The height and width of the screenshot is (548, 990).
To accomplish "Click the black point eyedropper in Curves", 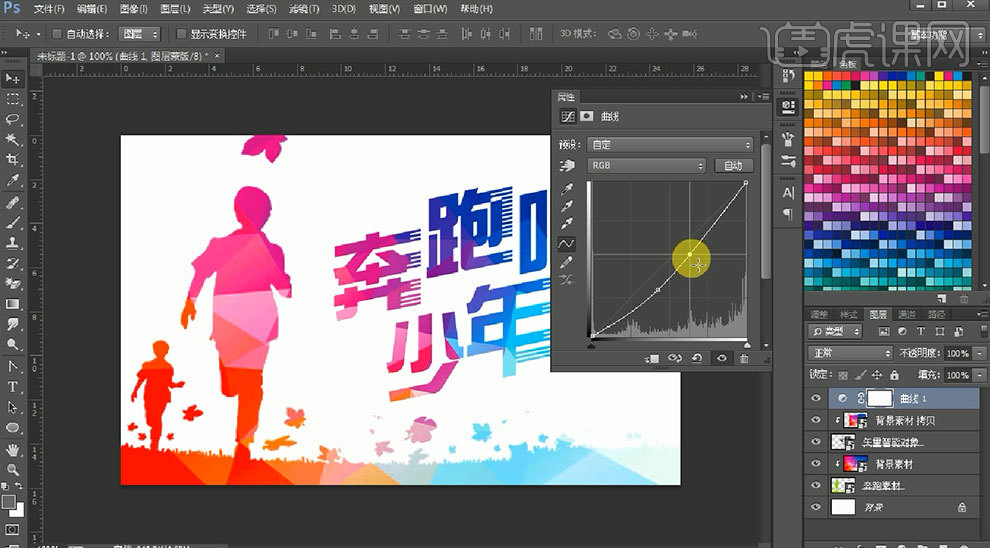I will point(566,188).
